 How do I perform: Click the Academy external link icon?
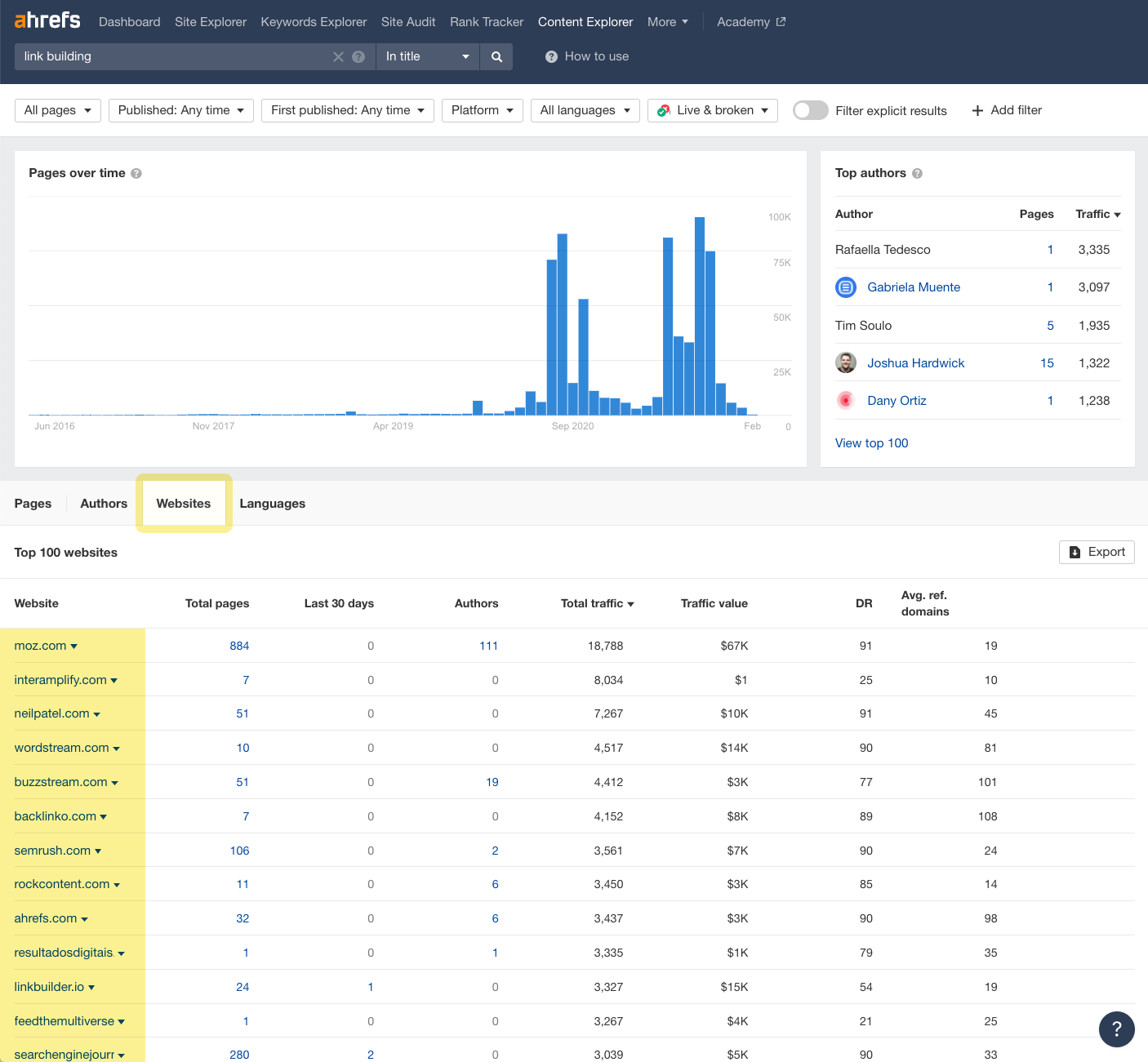tap(781, 22)
